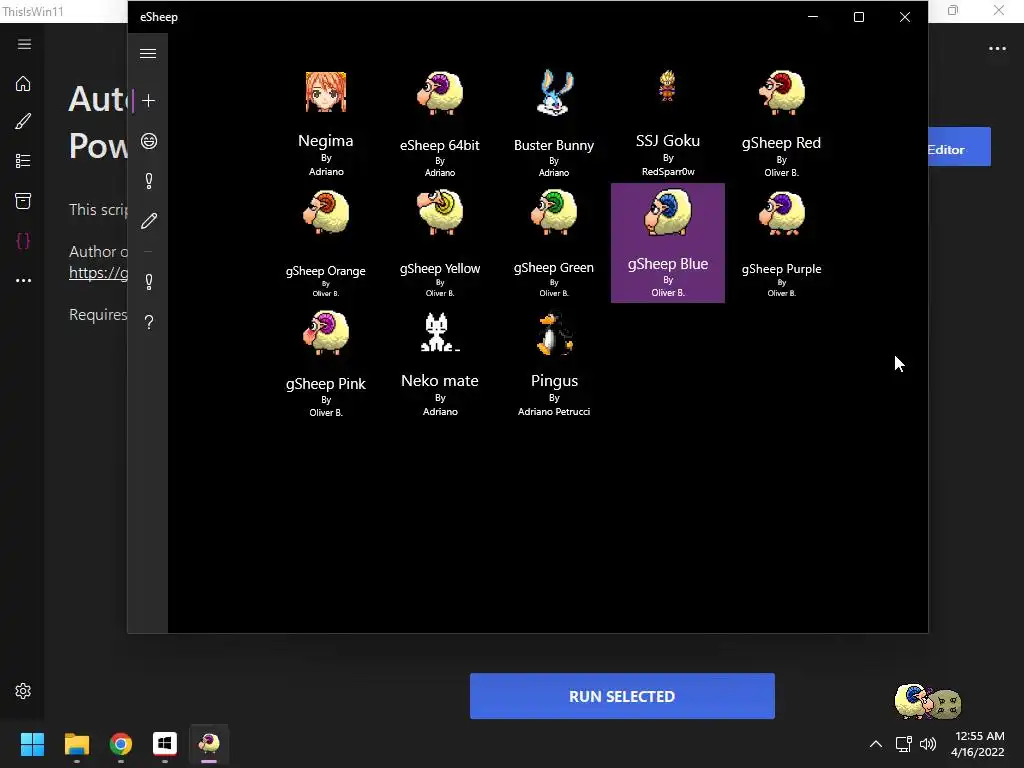Minimize the eSheep window
1024x768 pixels.
[813, 17]
